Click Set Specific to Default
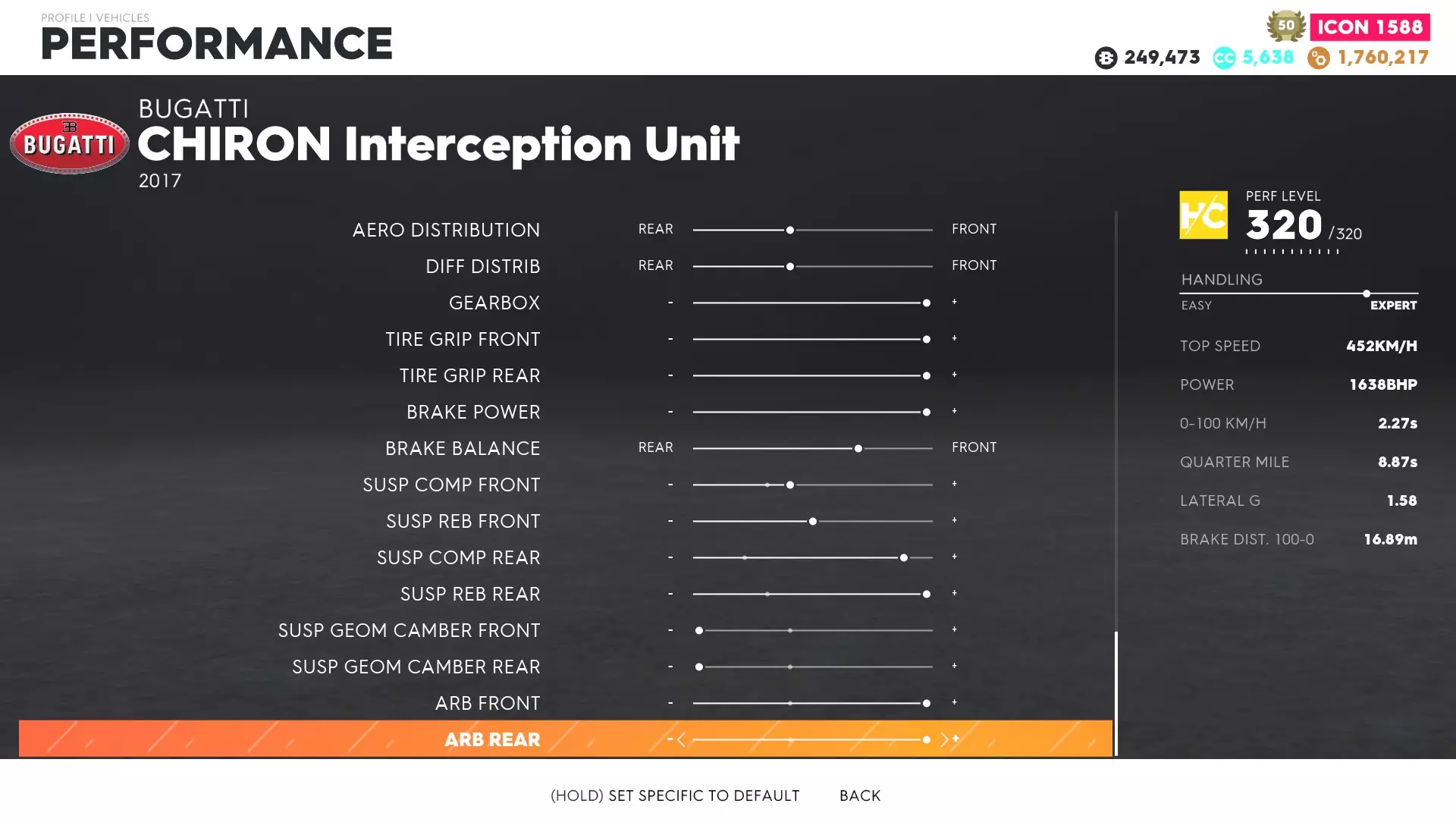The image size is (1456, 819). pos(674,795)
